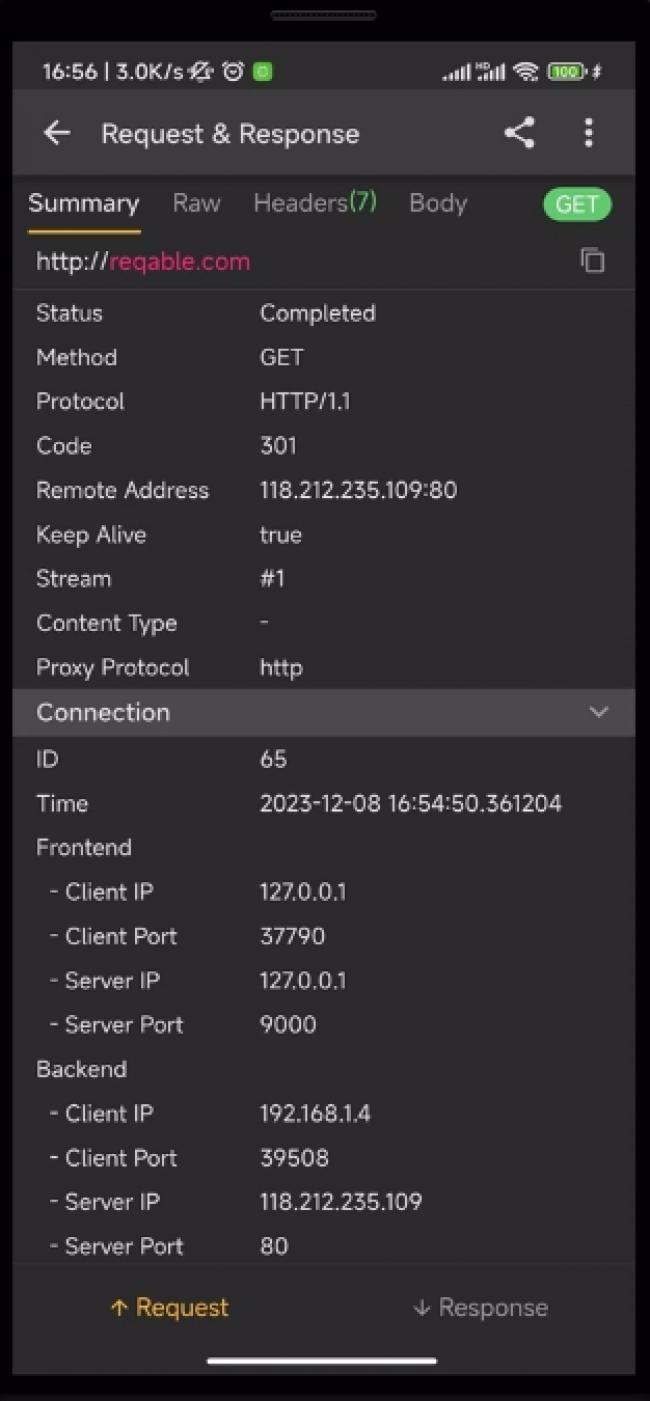The height and width of the screenshot is (1401, 650).
Task: Collapse the Connection section chevron
Action: point(598,712)
